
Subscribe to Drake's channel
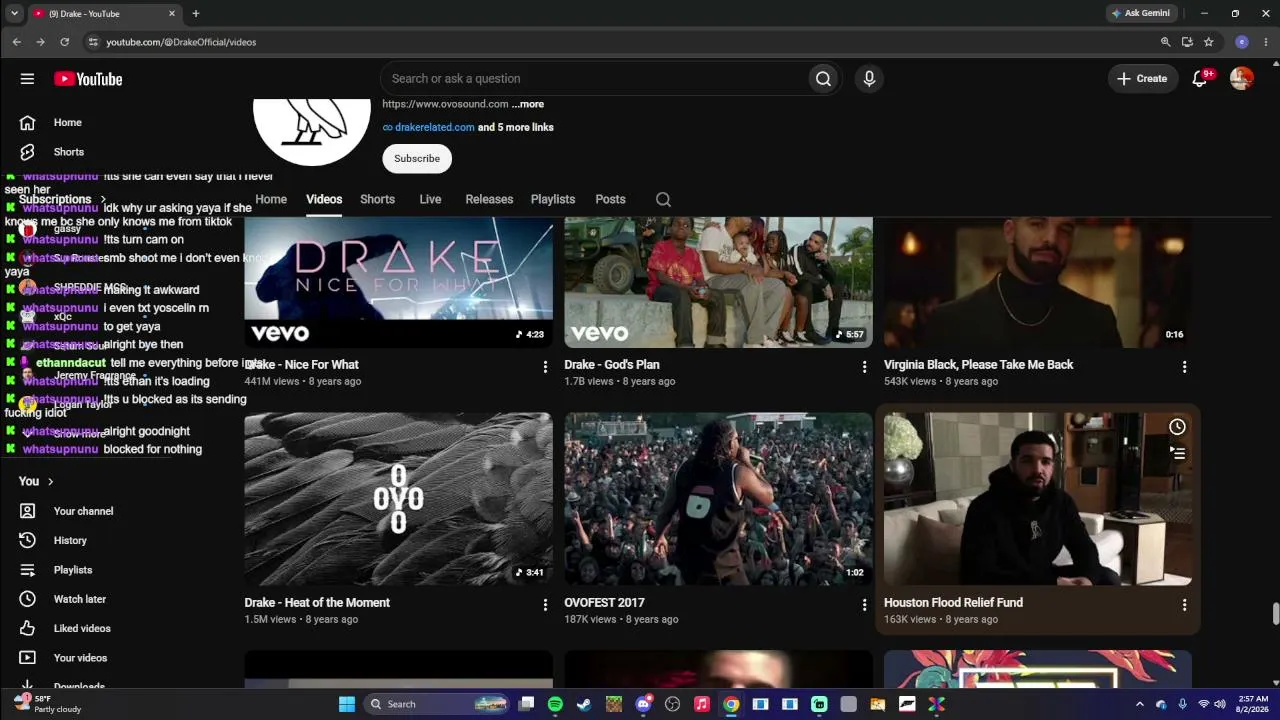point(417,159)
